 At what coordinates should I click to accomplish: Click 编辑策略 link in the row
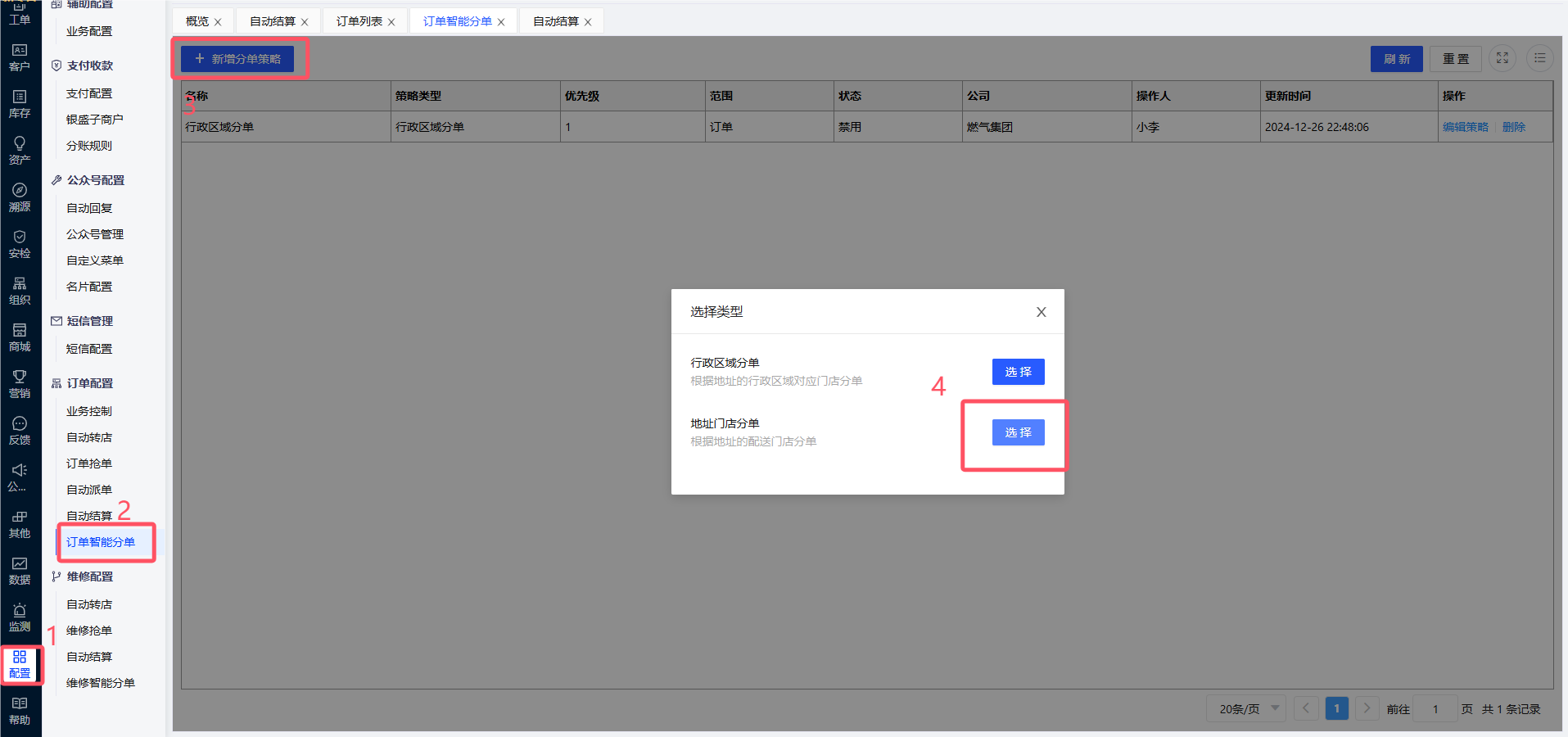(1466, 127)
